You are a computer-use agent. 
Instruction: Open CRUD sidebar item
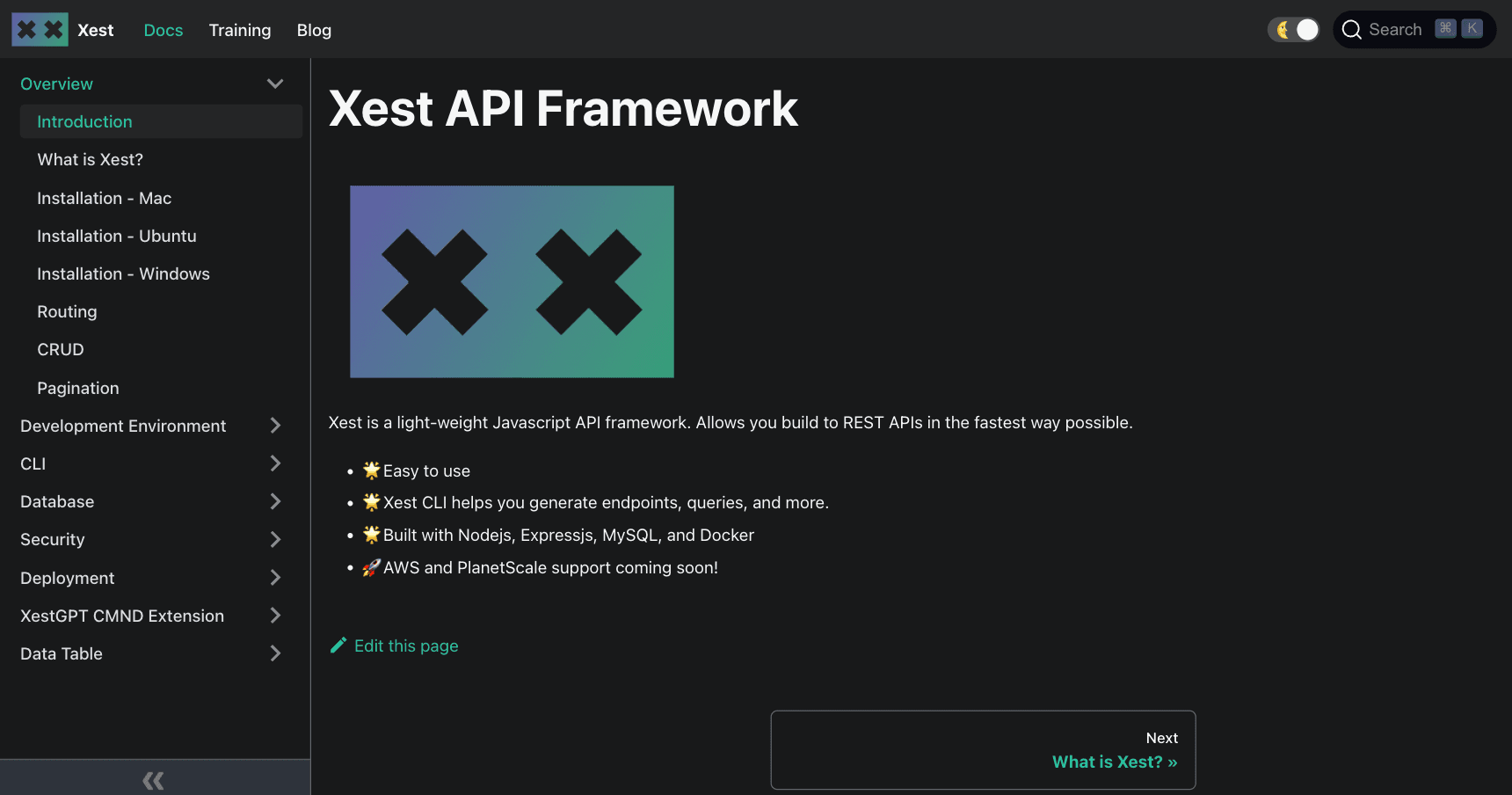click(x=161, y=349)
